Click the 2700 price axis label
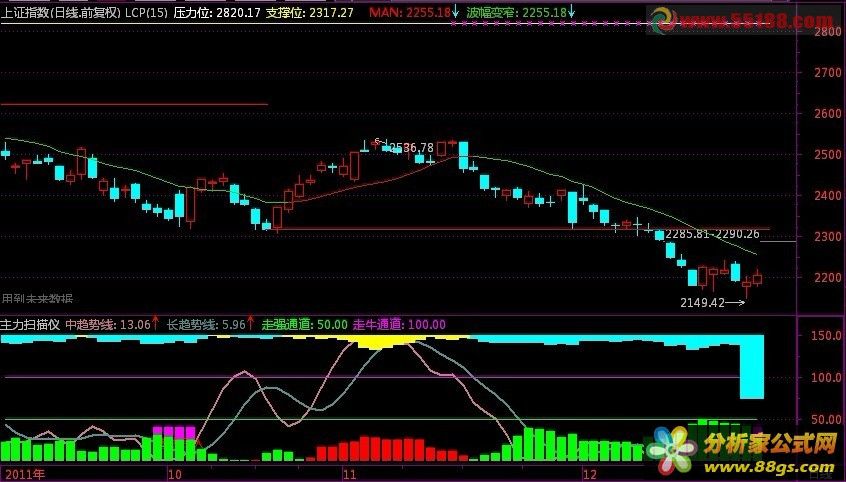Viewport: 846px width, 482px height. (827, 72)
